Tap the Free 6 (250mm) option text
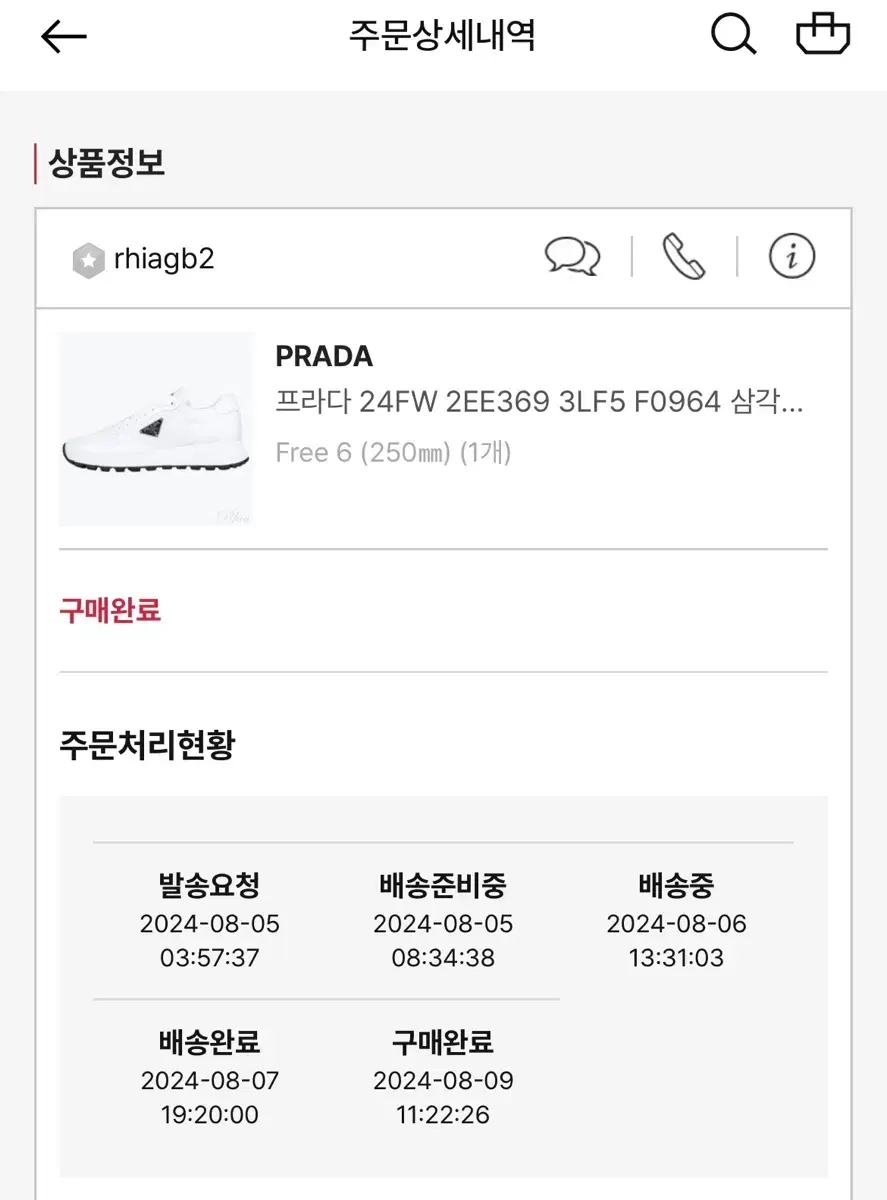This screenshot has width=887, height=1200. [x=393, y=453]
